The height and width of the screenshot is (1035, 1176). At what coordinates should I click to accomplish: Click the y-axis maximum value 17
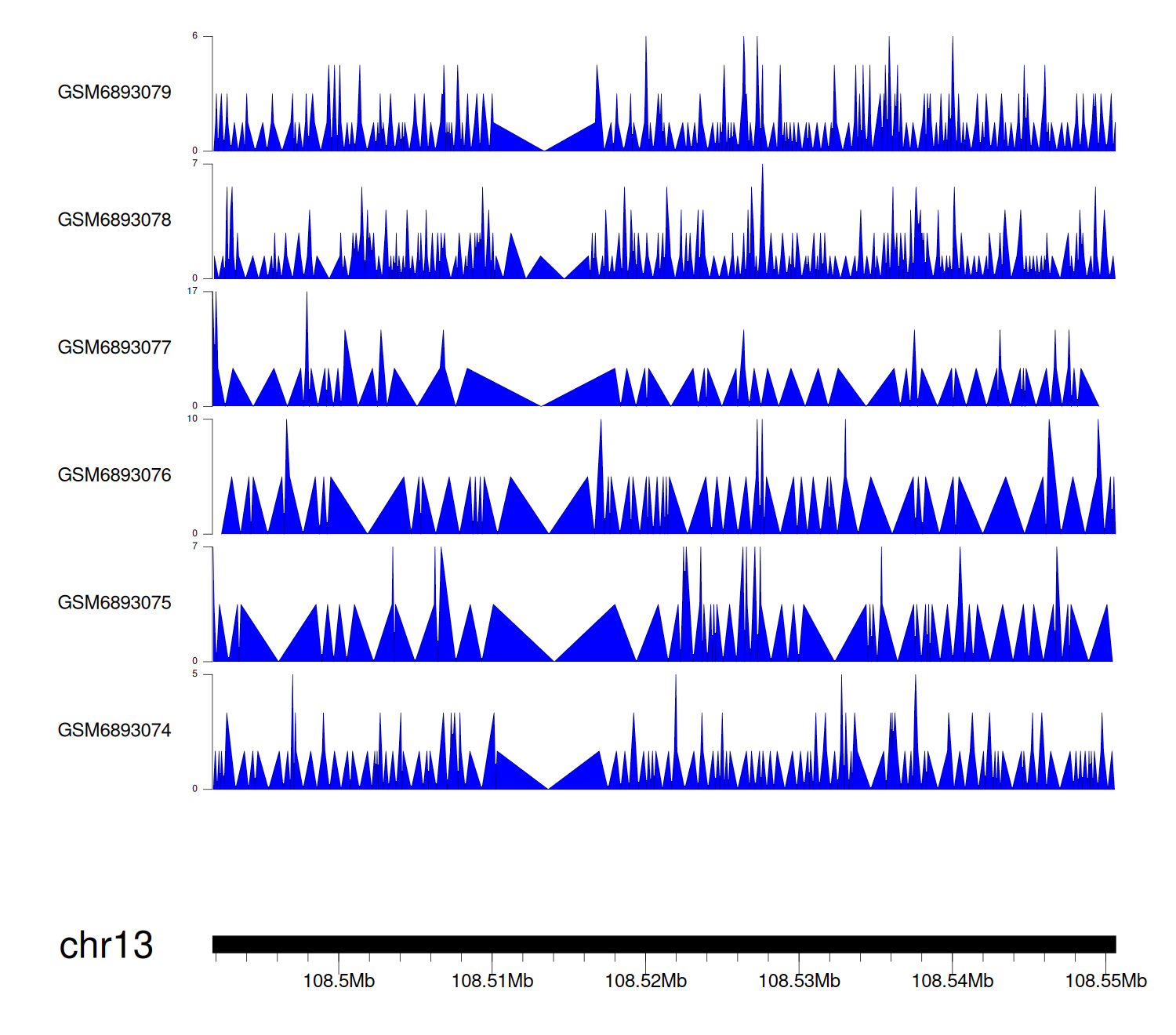tap(192, 291)
